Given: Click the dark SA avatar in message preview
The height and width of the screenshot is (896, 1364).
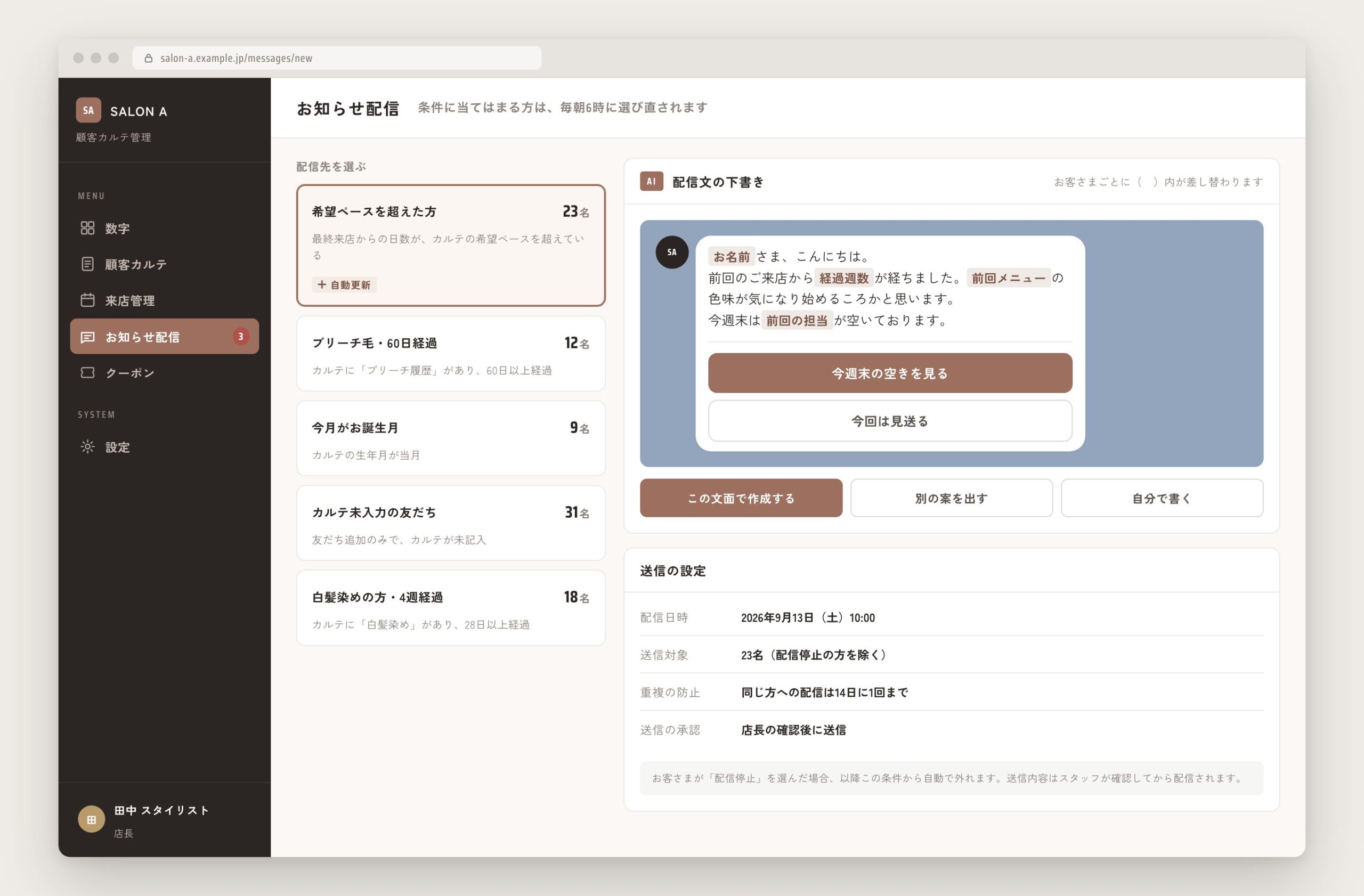Looking at the screenshot, I should point(672,252).
